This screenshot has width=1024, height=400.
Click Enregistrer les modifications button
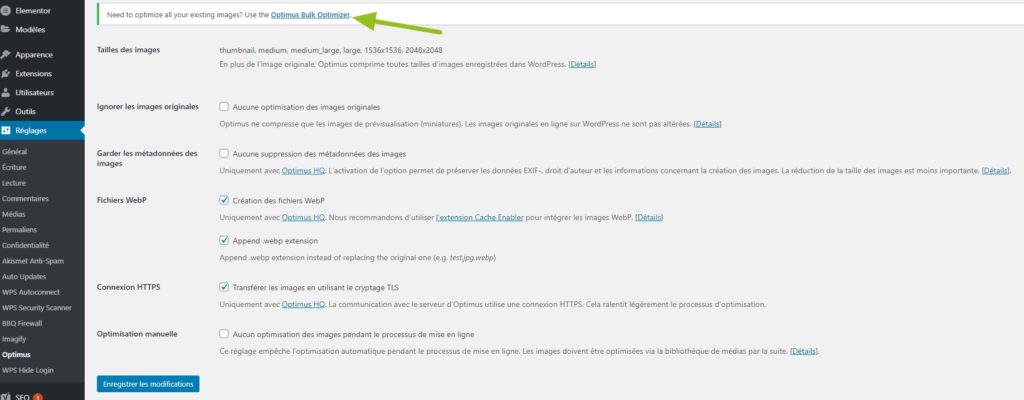click(x=148, y=384)
